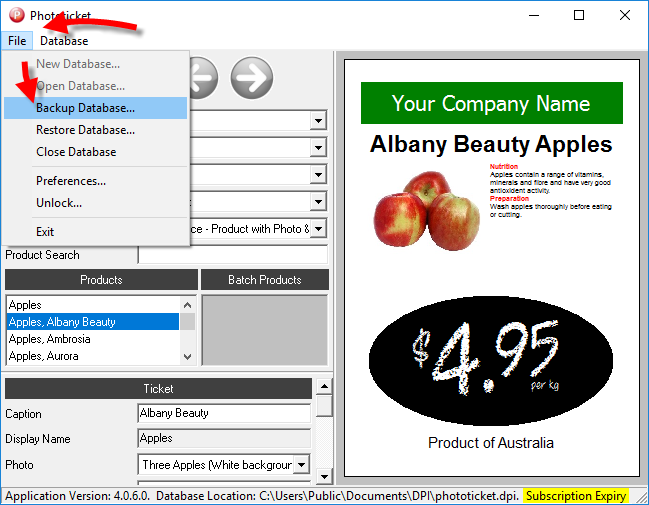The width and height of the screenshot is (649, 505).
Task: Expand the Photo dropdown for Three Apples
Action: tap(299, 465)
